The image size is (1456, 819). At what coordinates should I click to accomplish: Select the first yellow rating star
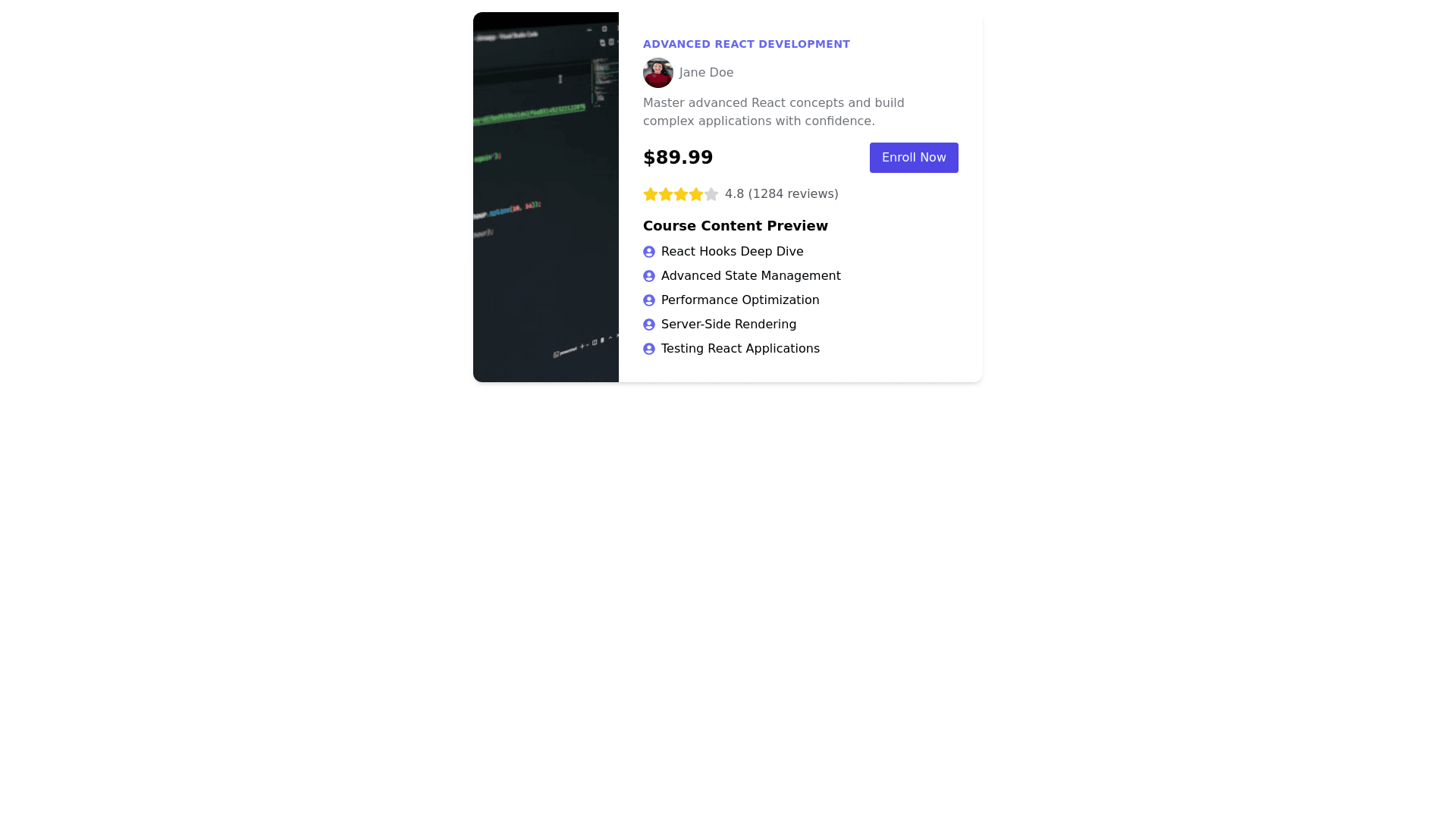click(651, 194)
